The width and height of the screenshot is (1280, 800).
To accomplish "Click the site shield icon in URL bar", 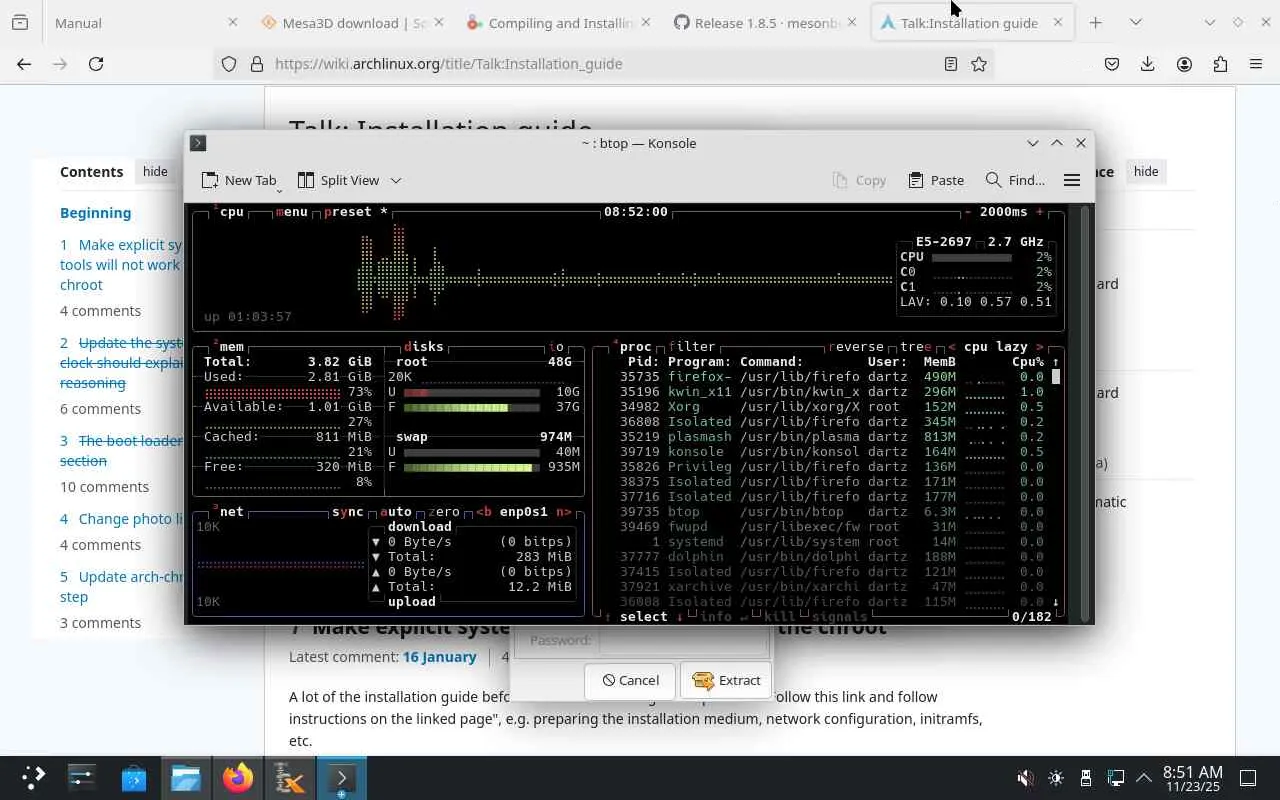I will pos(229,64).
